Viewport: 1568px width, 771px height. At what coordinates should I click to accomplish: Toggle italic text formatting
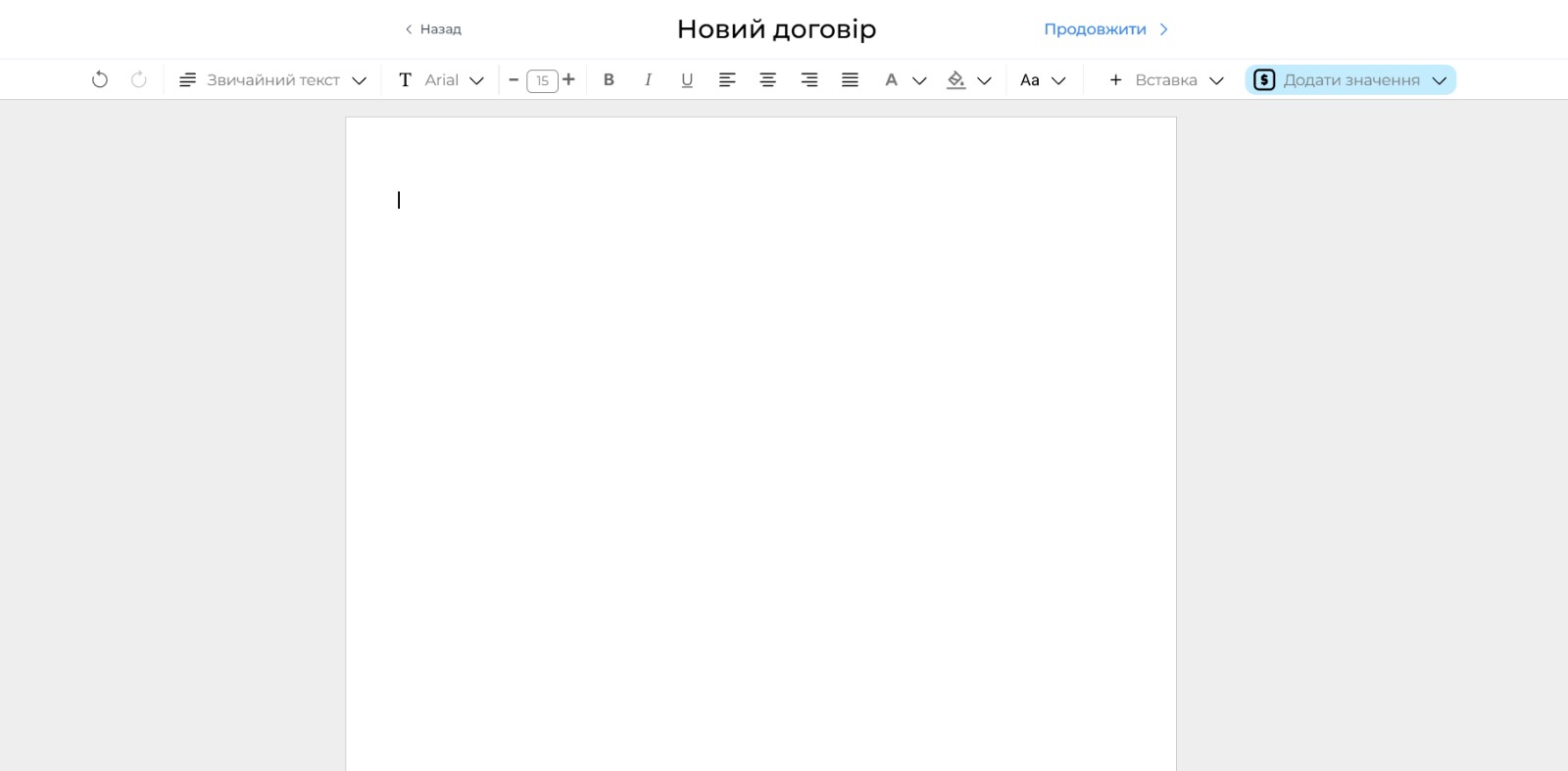pyautogui.click(x=648, y=80)
